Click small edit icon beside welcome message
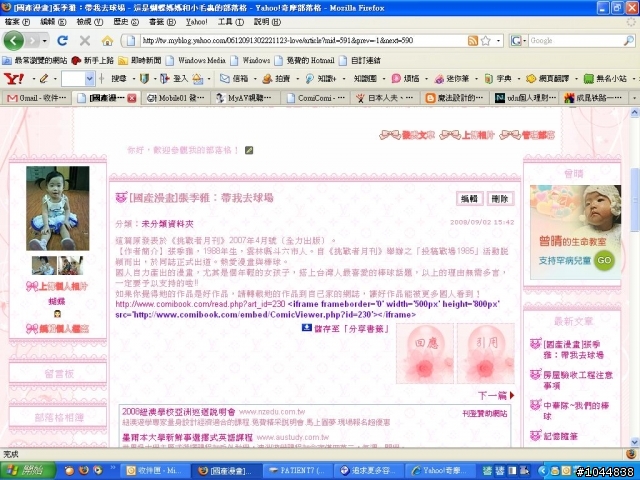Viewport: 640px width, 480px height. 249,150
